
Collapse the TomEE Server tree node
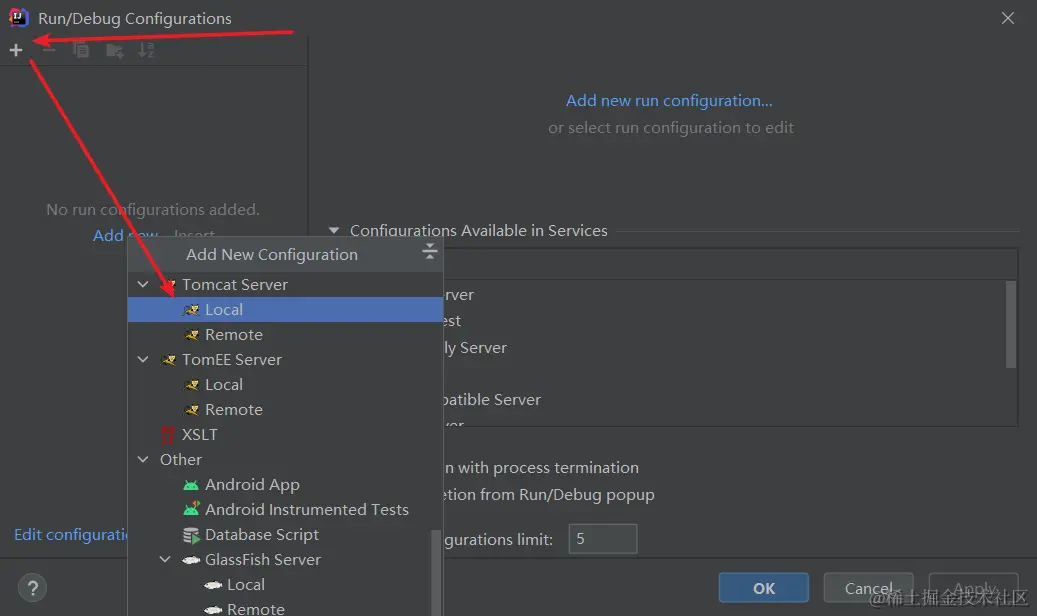(x=143, y=360)
